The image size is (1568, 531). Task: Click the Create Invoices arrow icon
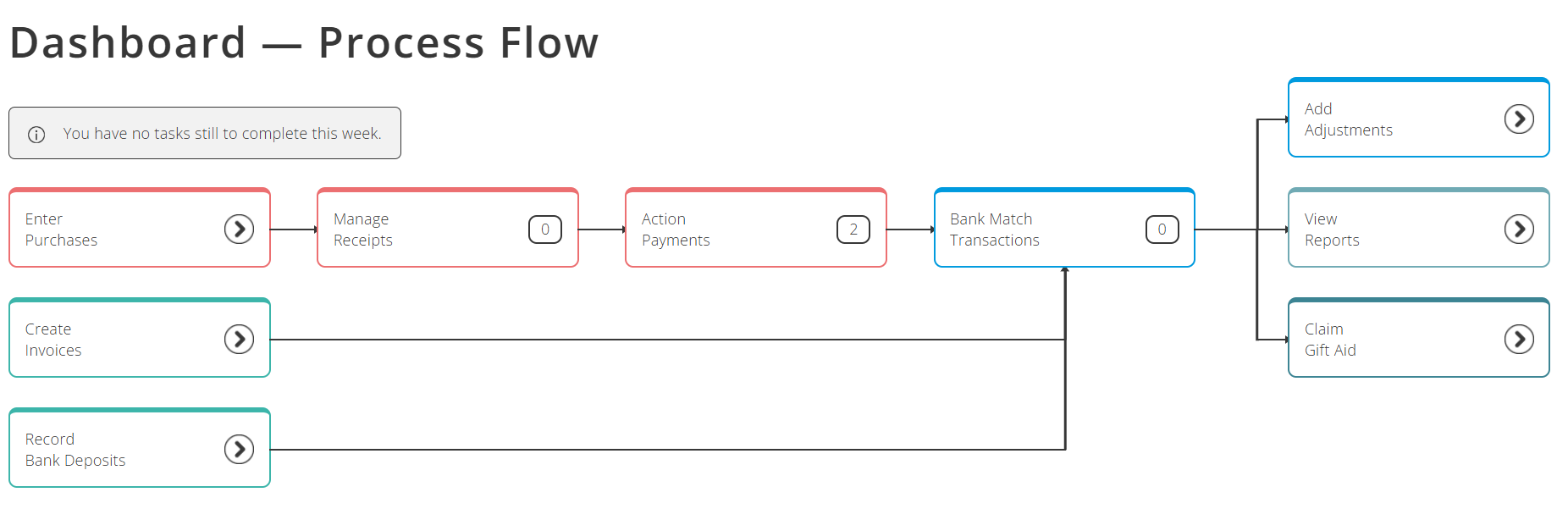240,339
